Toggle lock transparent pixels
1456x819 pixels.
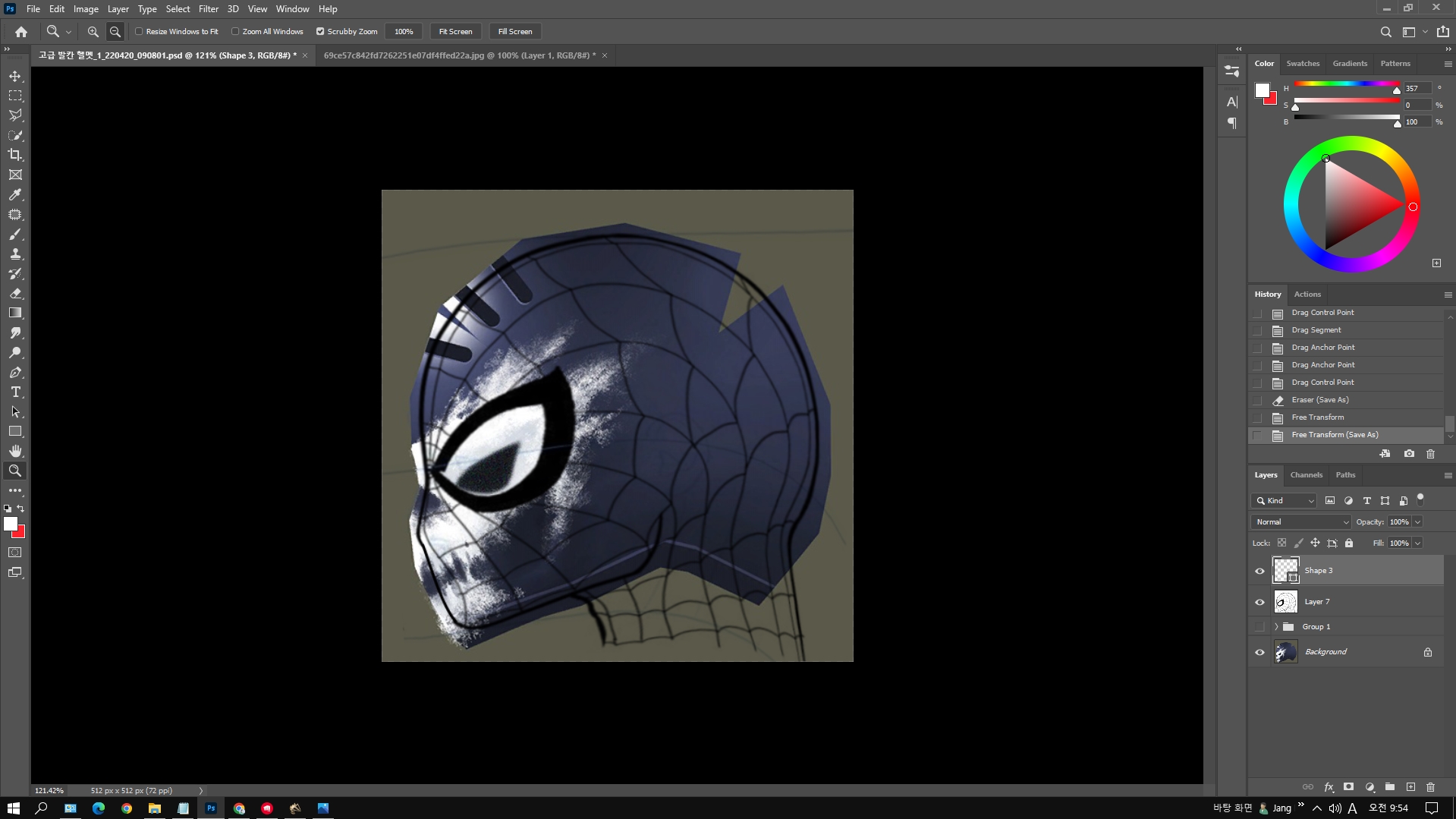coord(1281,543)
